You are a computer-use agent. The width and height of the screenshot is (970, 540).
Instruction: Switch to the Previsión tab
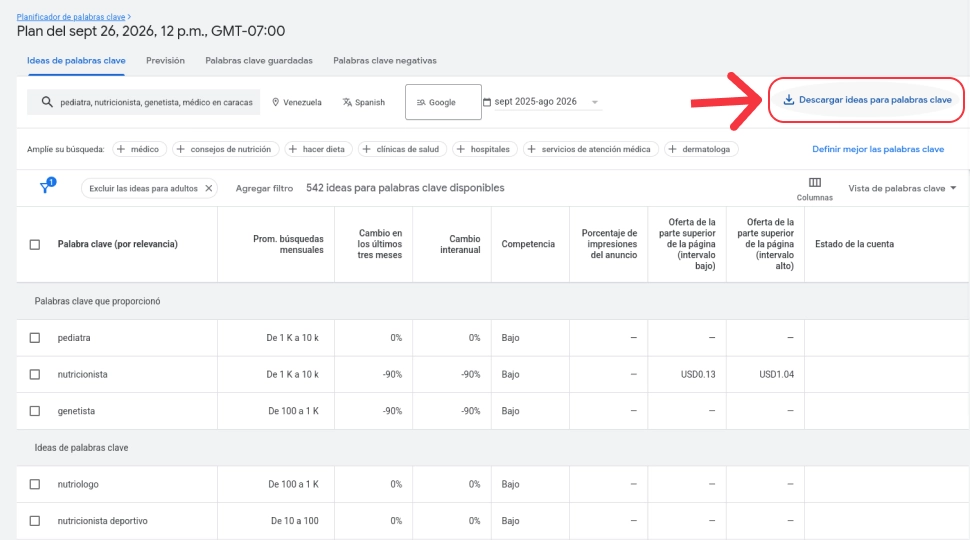165,61
